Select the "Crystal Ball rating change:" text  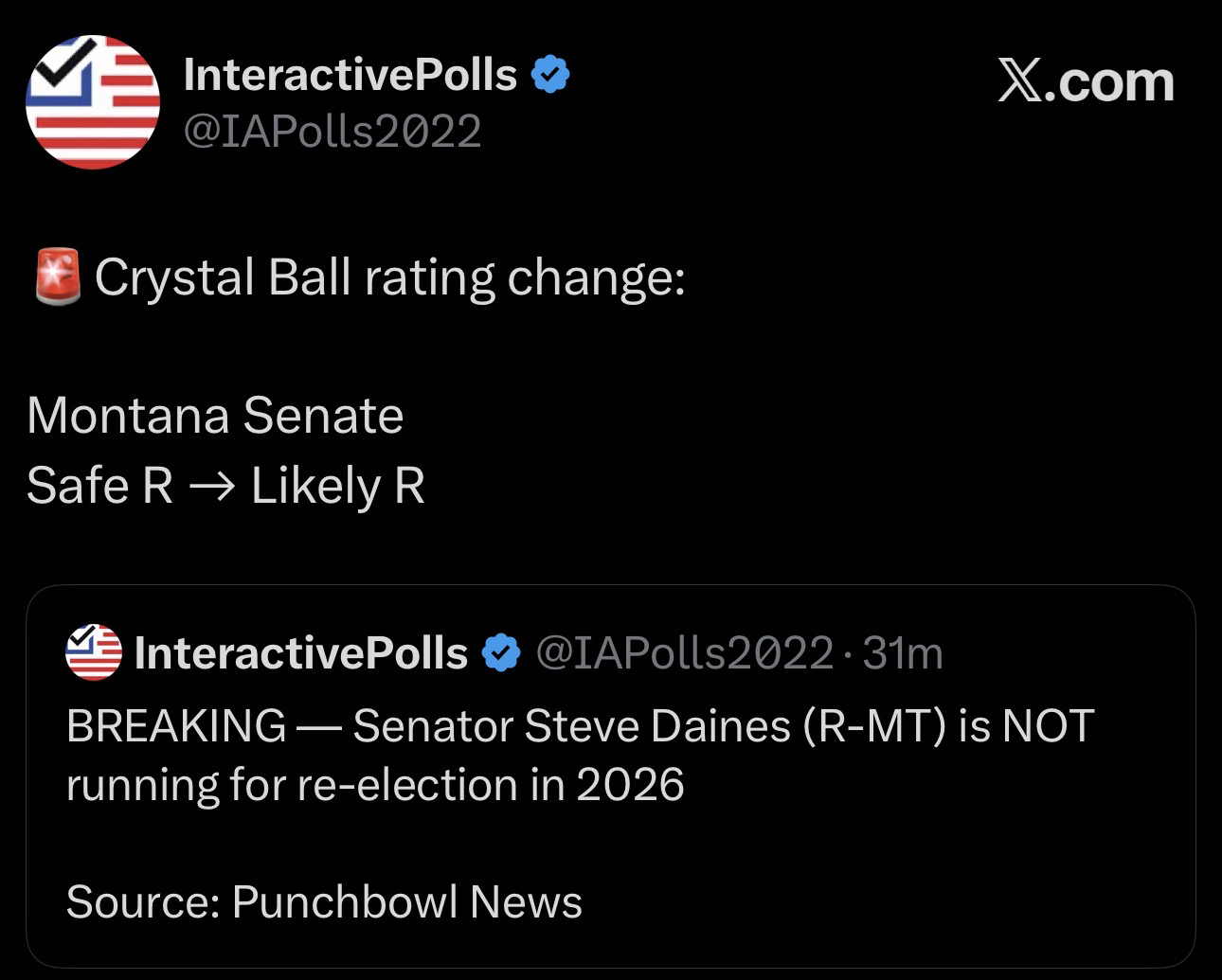point(389,277)
